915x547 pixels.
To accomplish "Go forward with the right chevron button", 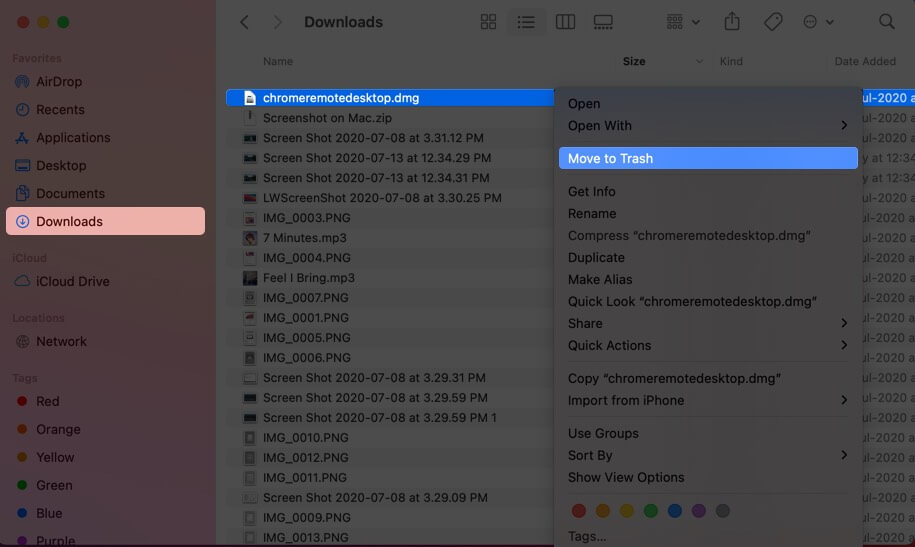I will tap(278, 22).
